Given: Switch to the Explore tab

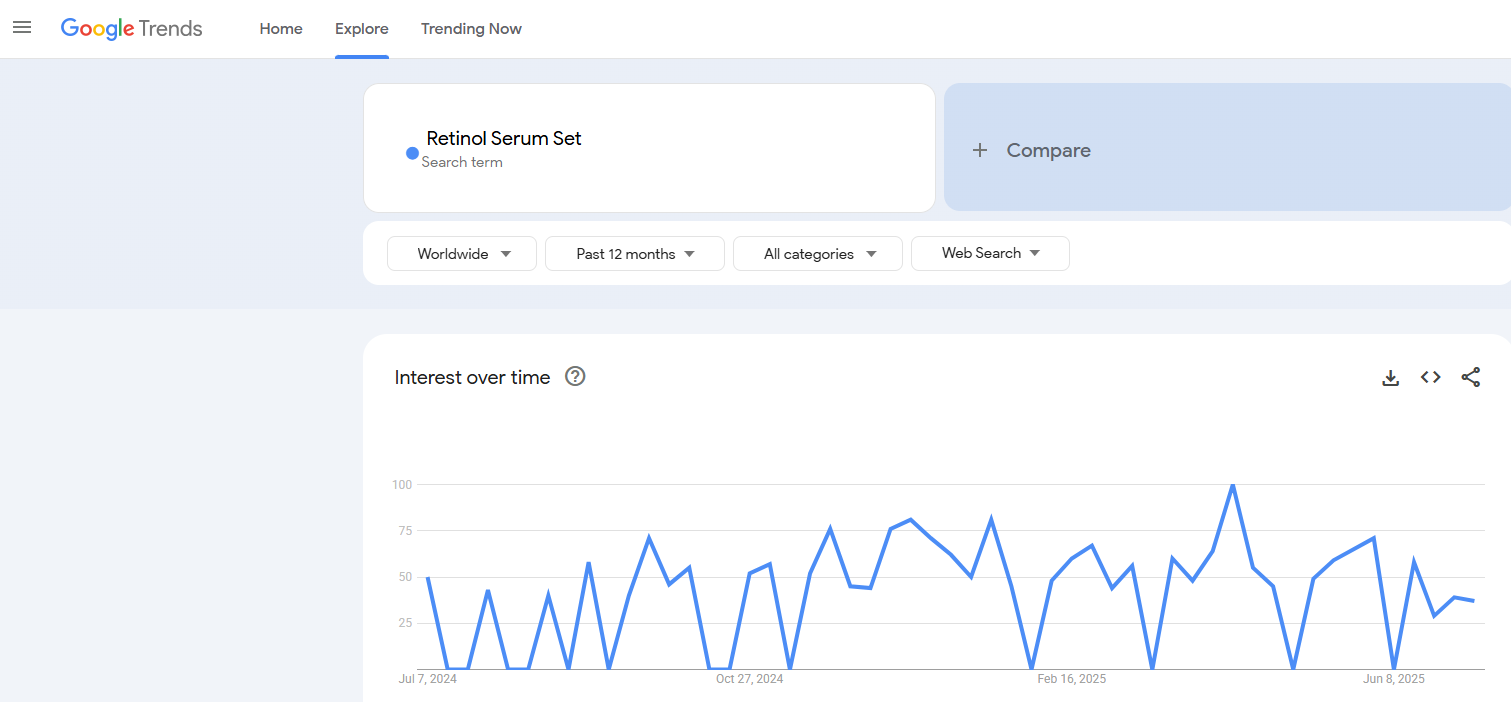Looking at the screenshot, I should (362, 29).
